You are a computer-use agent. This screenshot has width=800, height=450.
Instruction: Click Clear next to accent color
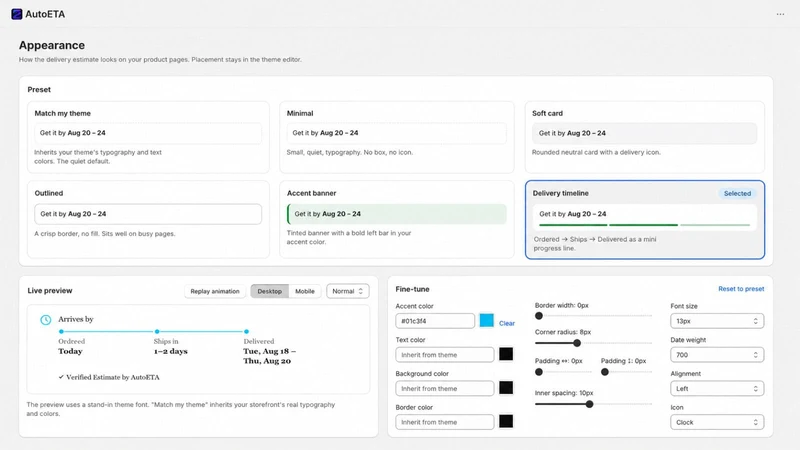click(507, 323)
